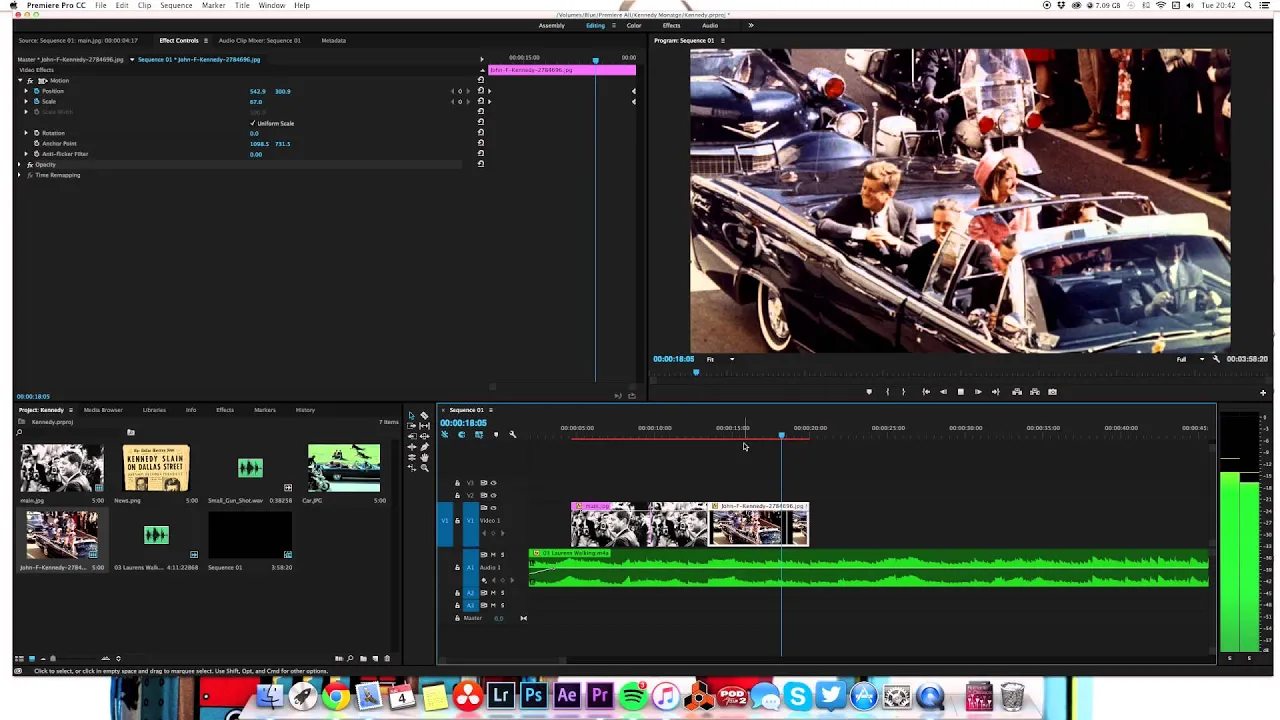Image resolution: width=1280 pixels, height=720 pixels.
Task: Collapse the Motion effect group
Action: pyautogui.click(x=20, y=80)
